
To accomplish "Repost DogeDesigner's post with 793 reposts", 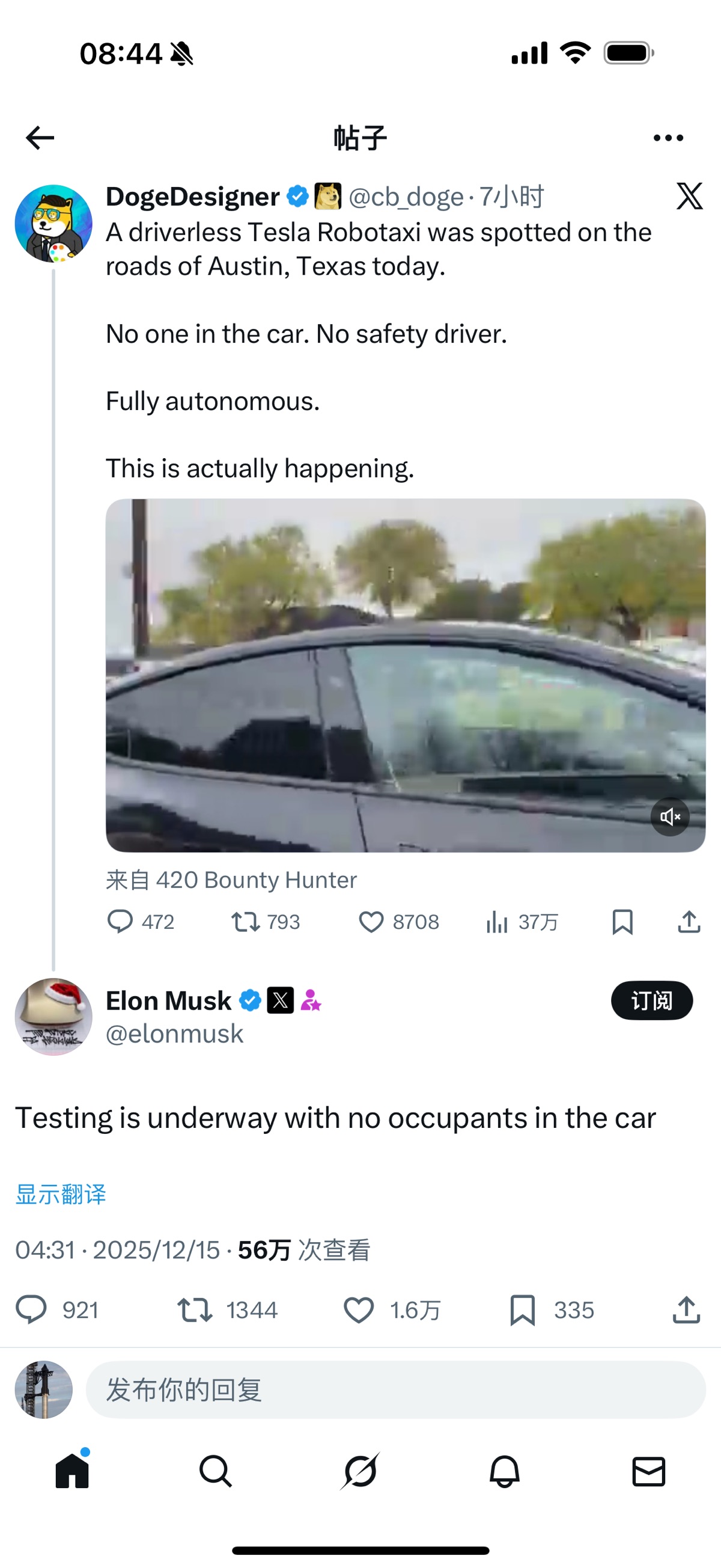I will [x=266, y=922].
